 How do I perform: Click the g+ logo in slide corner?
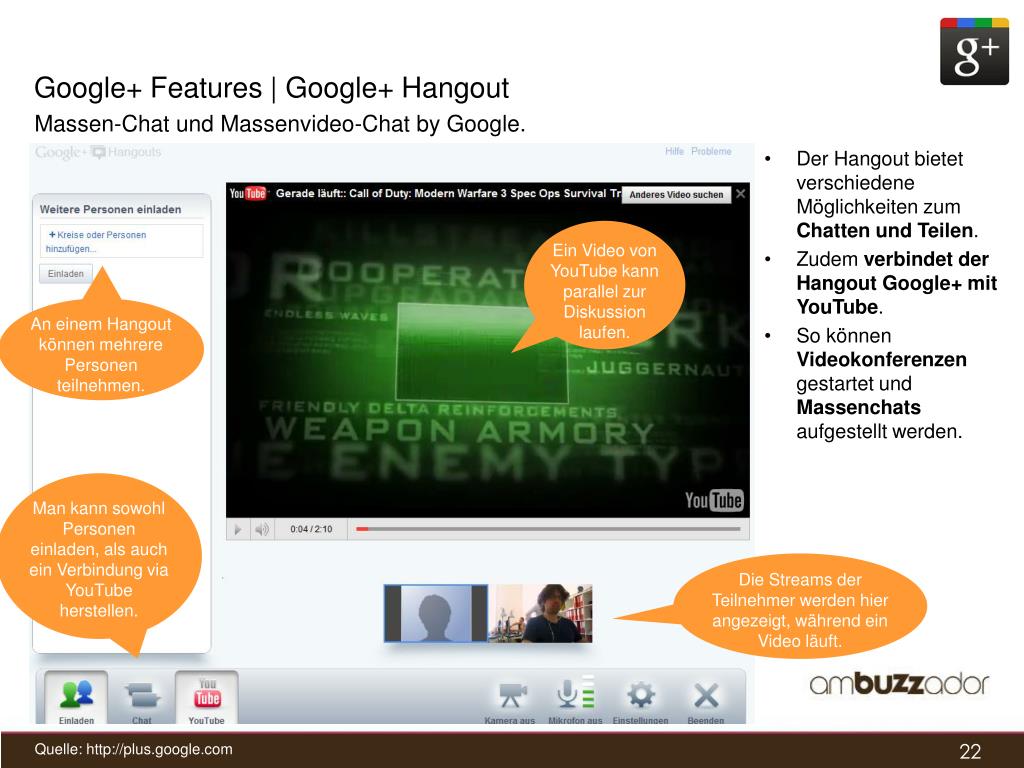point(974,52)
